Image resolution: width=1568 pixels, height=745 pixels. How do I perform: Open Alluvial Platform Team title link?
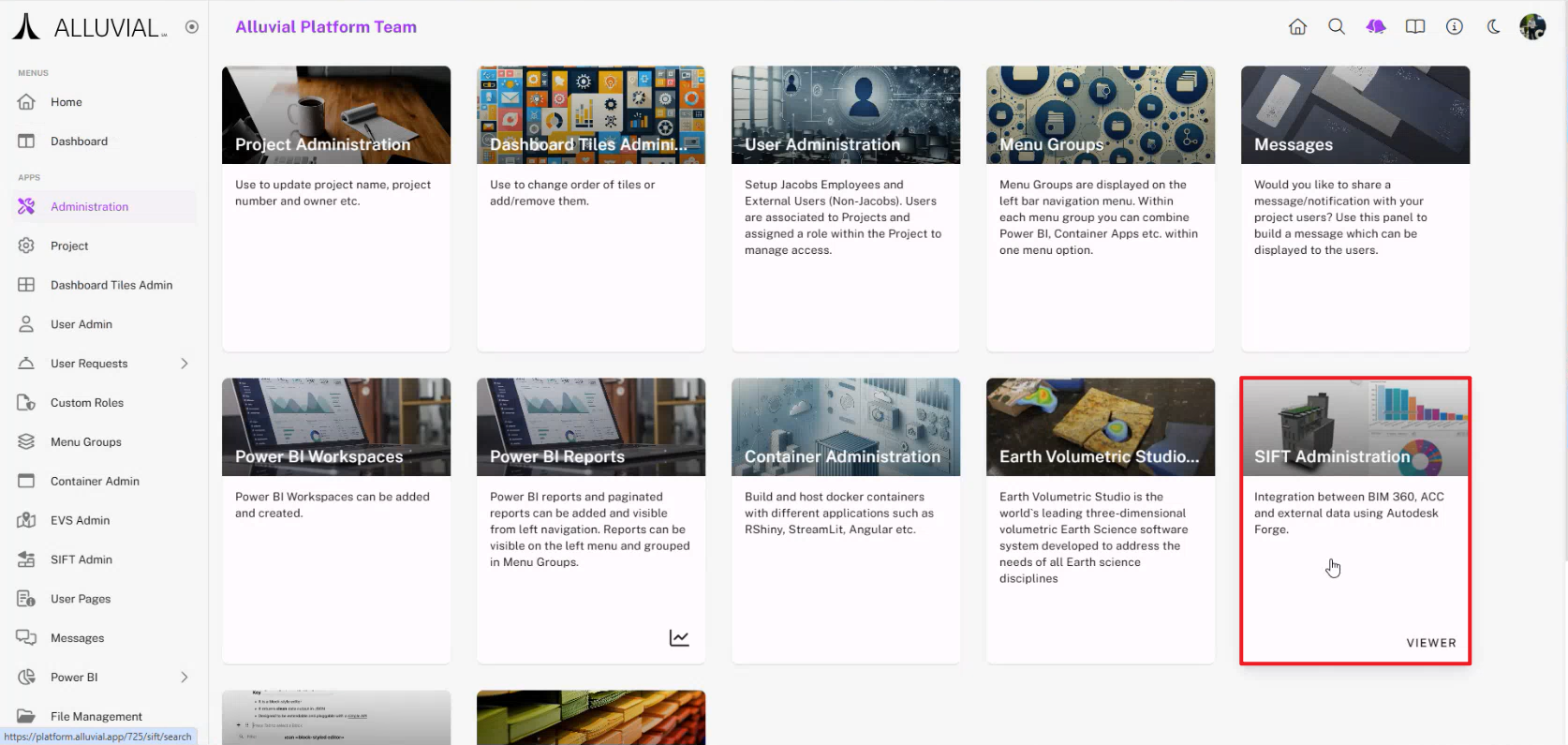tap(326, 27)
